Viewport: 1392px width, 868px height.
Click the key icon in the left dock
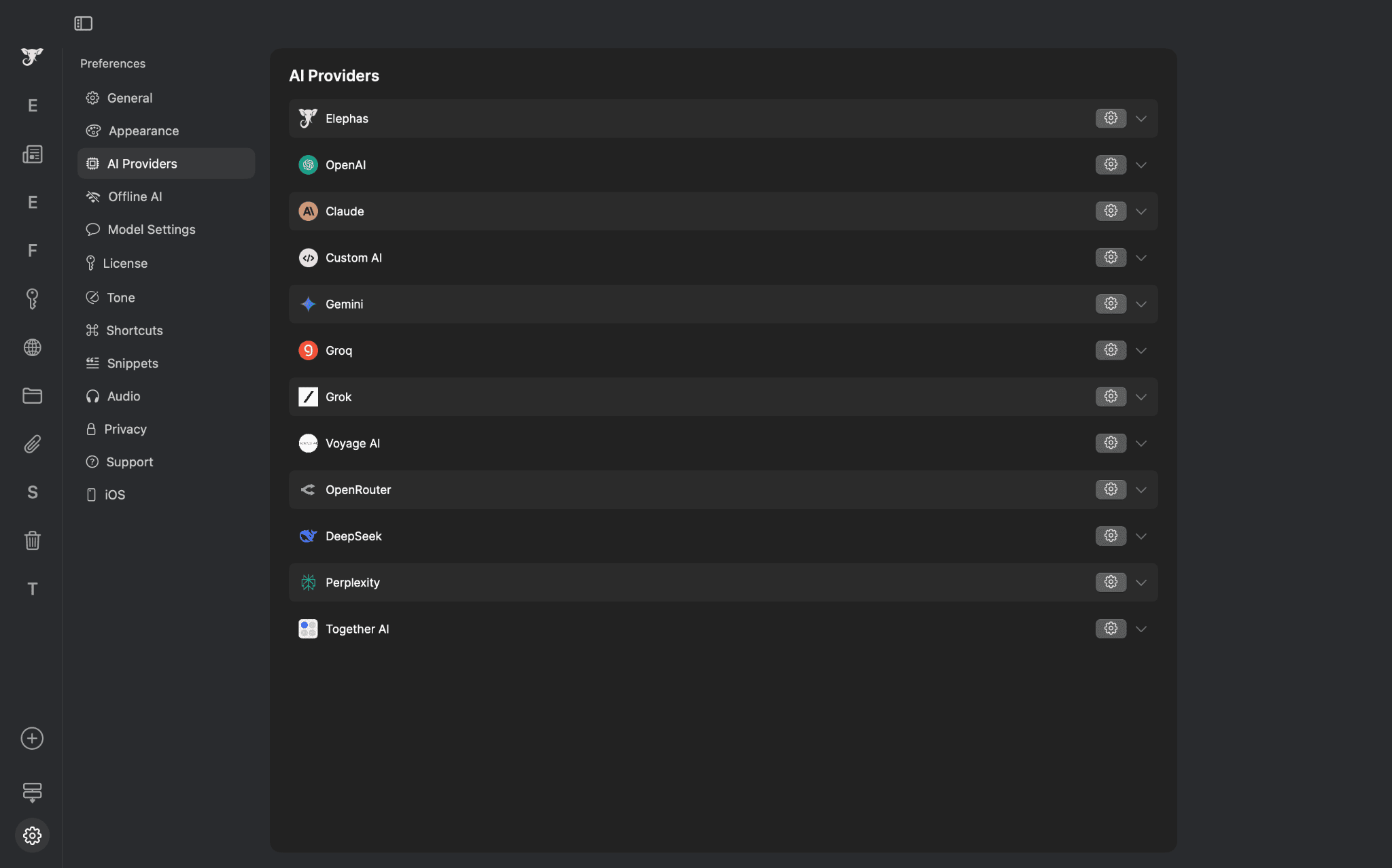(x=32, y=299)
